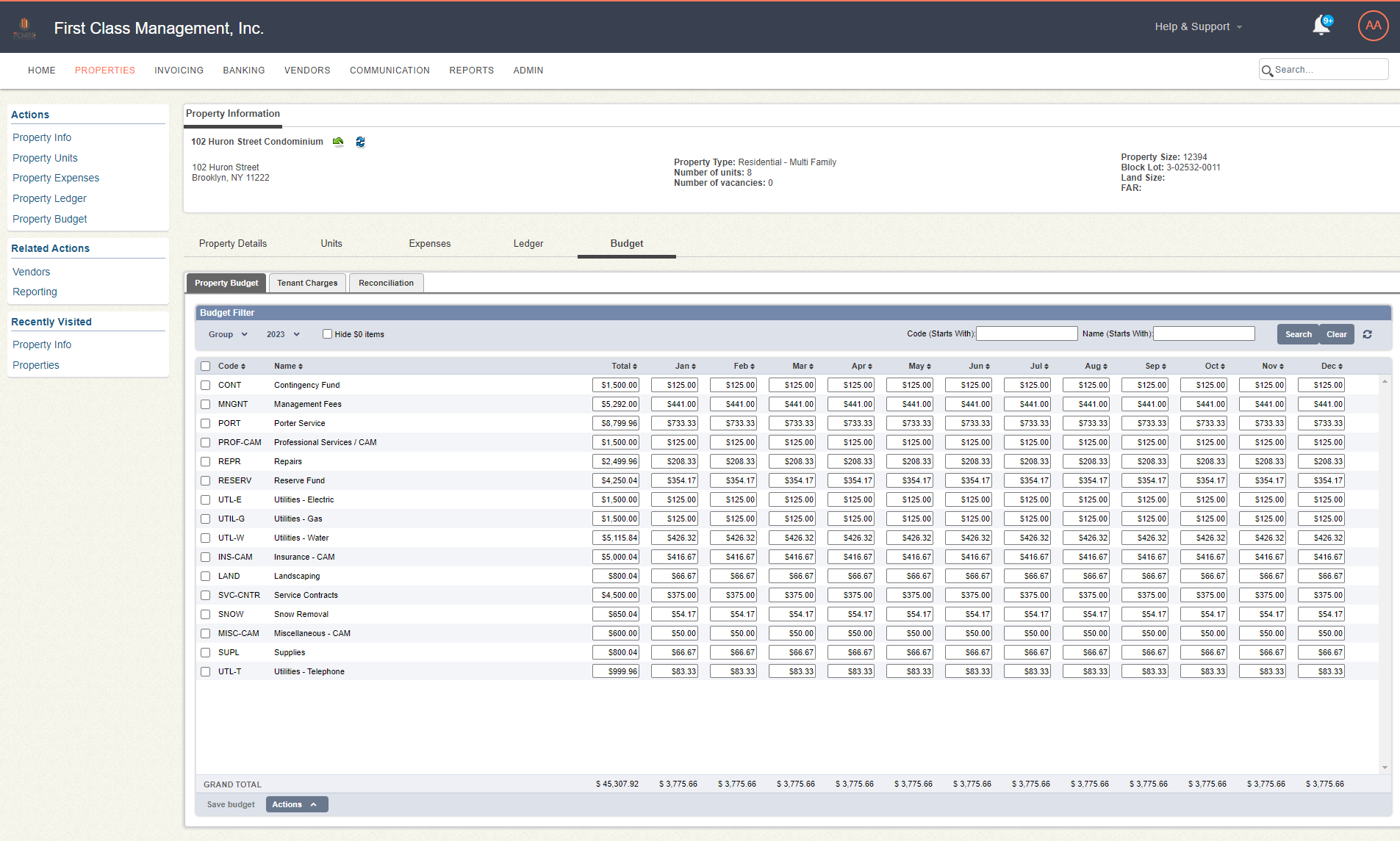Select the Property Budget sub-tab
1400x841 pixels.
(226, 283)
